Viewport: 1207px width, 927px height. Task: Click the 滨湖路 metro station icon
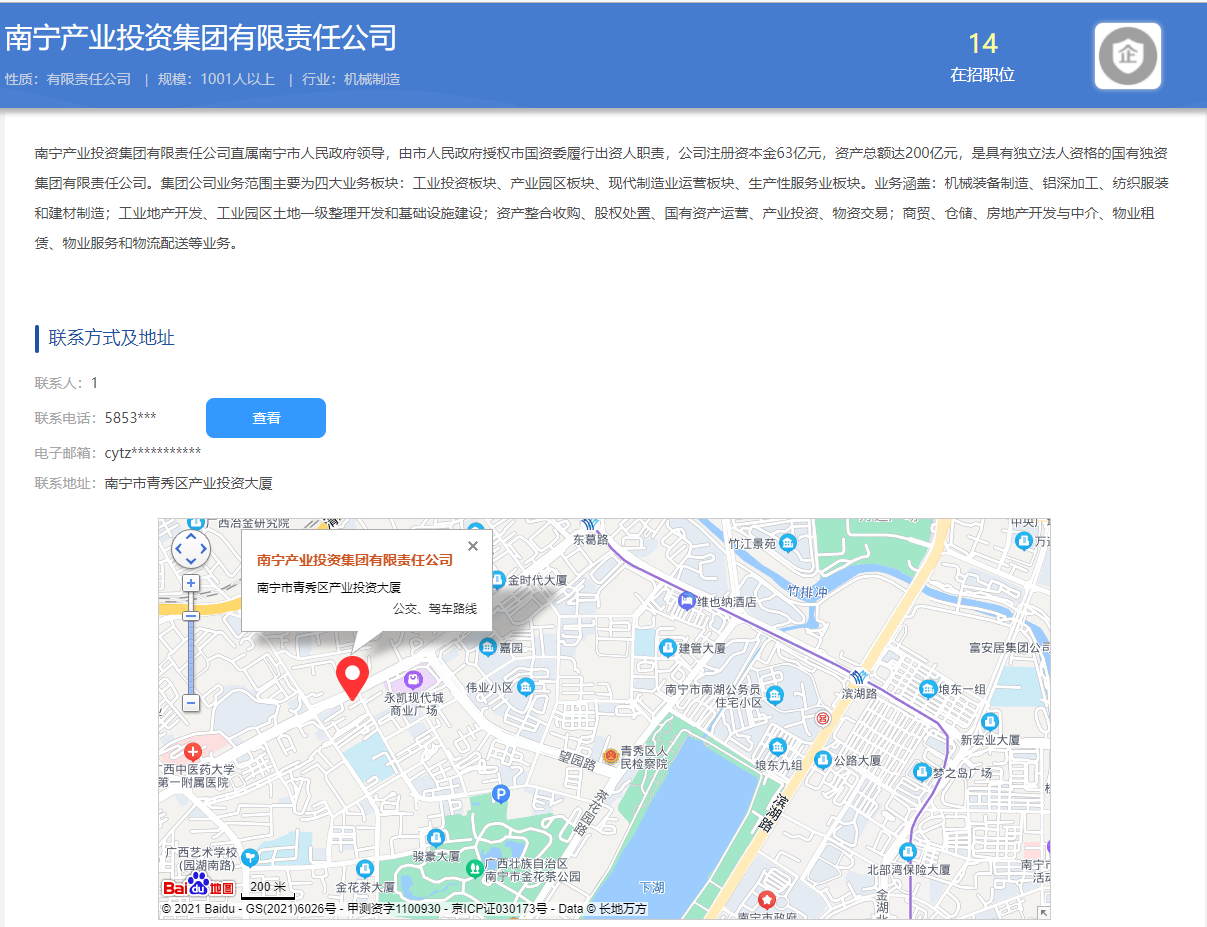[x=859, y=676]
